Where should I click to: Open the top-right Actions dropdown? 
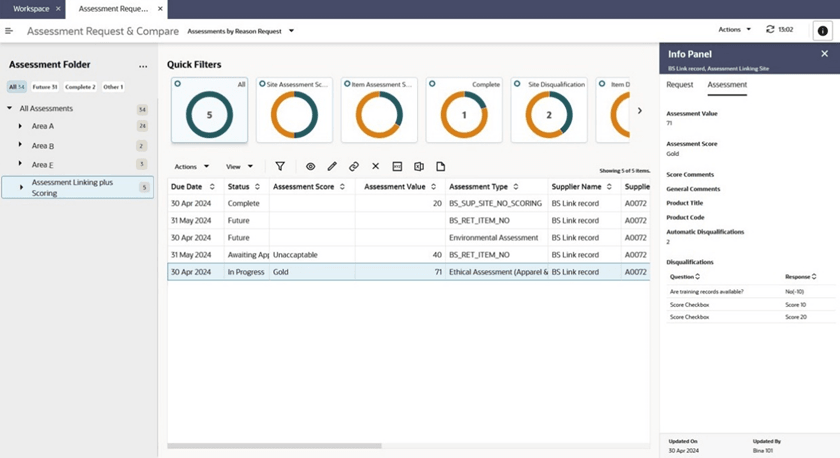point(734,29)
